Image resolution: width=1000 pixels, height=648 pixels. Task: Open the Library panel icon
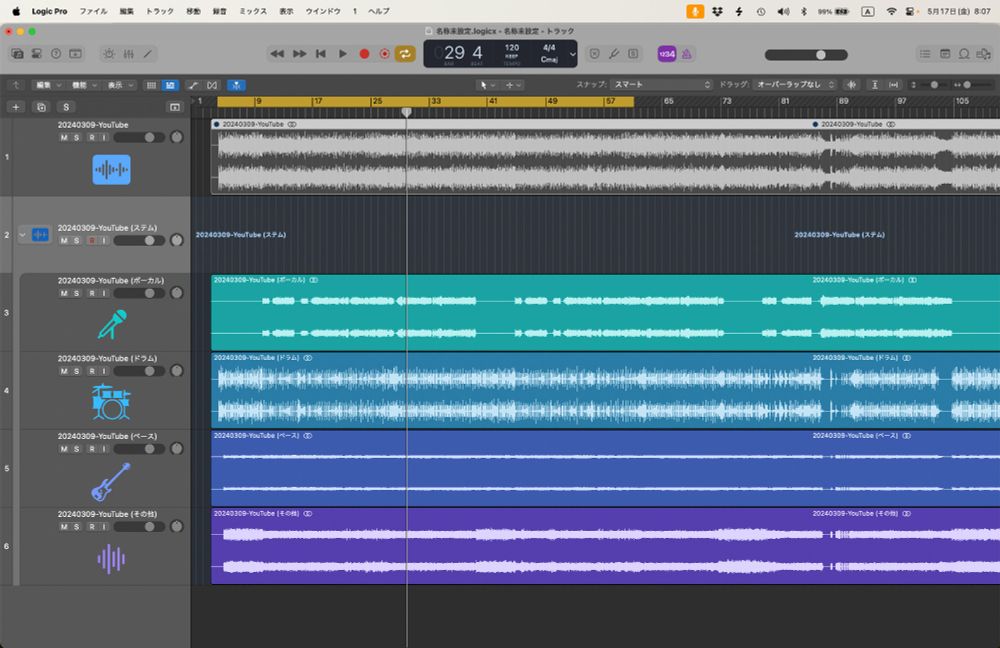[17, 54]
